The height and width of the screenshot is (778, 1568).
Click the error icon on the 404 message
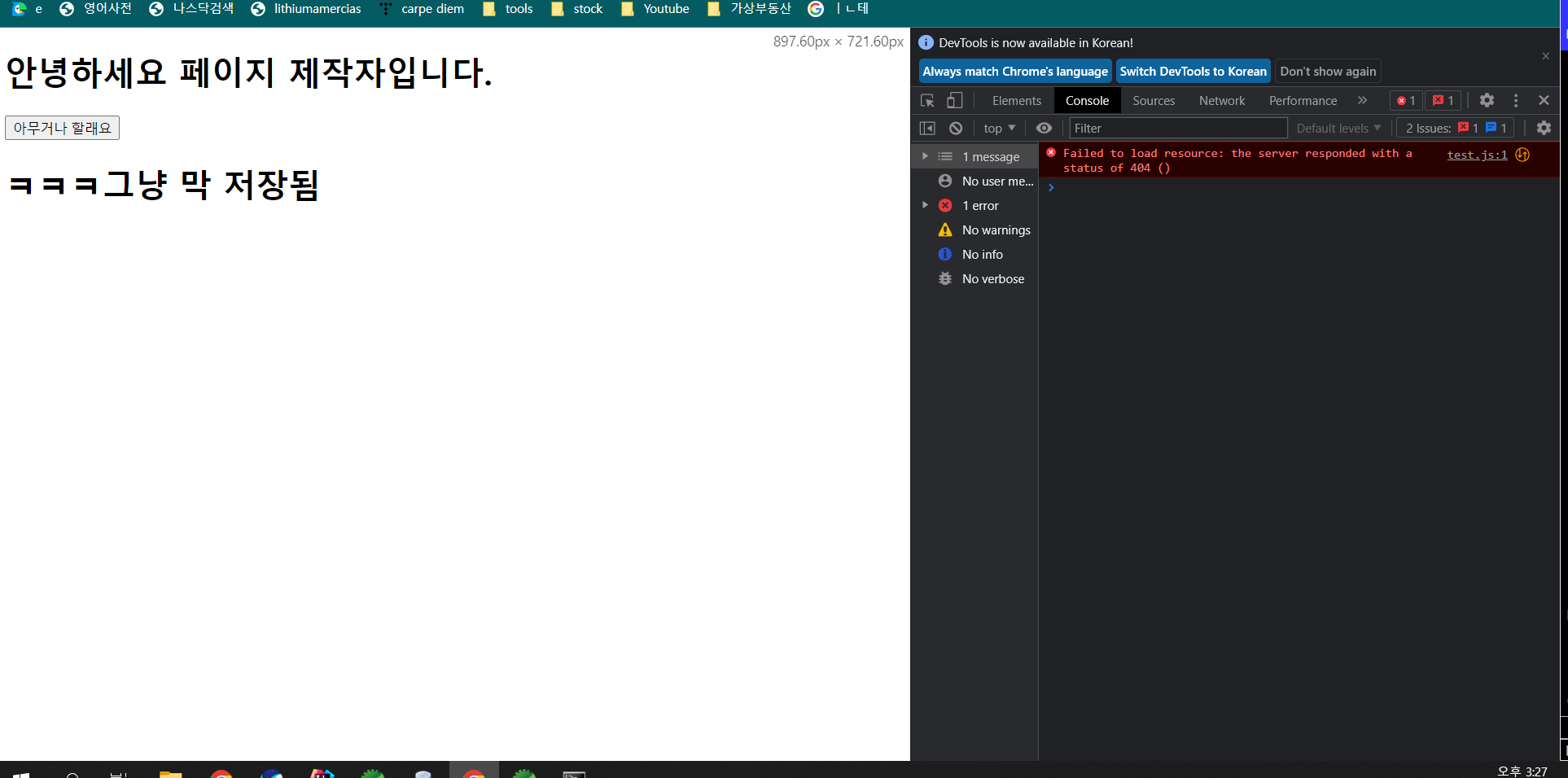coord(1051,152)
